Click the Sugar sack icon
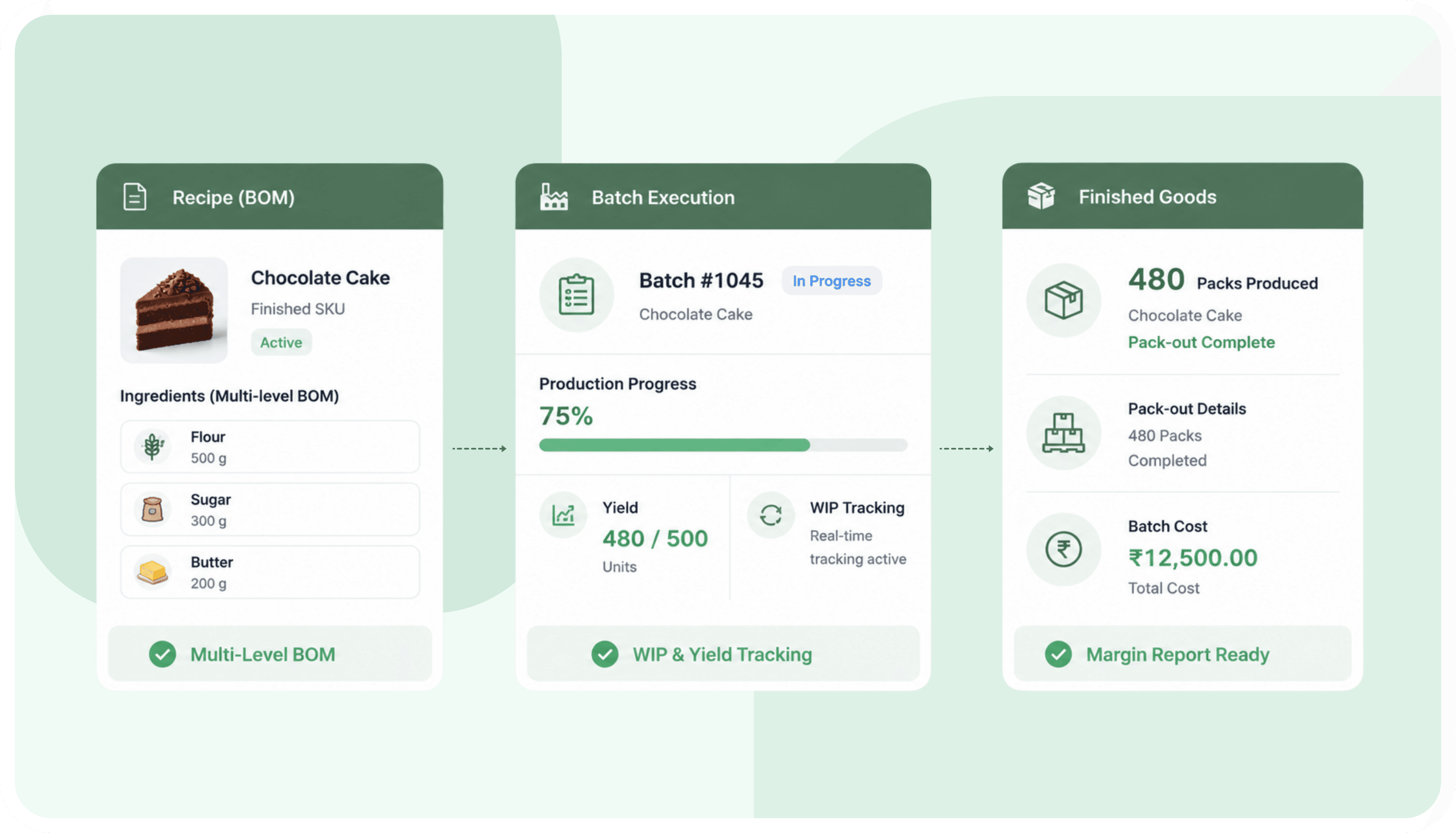 [x=152, y=509]
